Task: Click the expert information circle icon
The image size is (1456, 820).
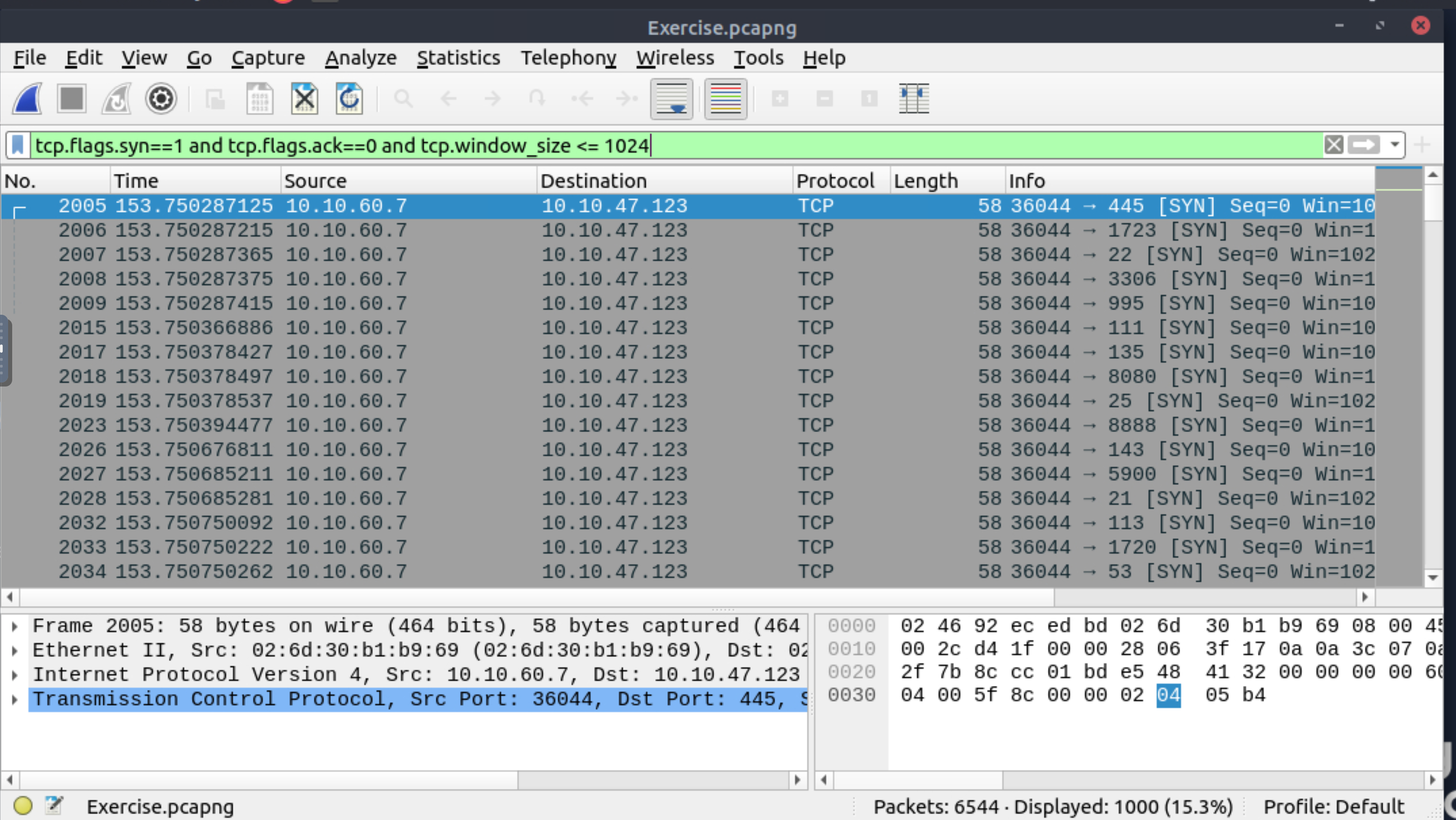Action: pos(23,805)
